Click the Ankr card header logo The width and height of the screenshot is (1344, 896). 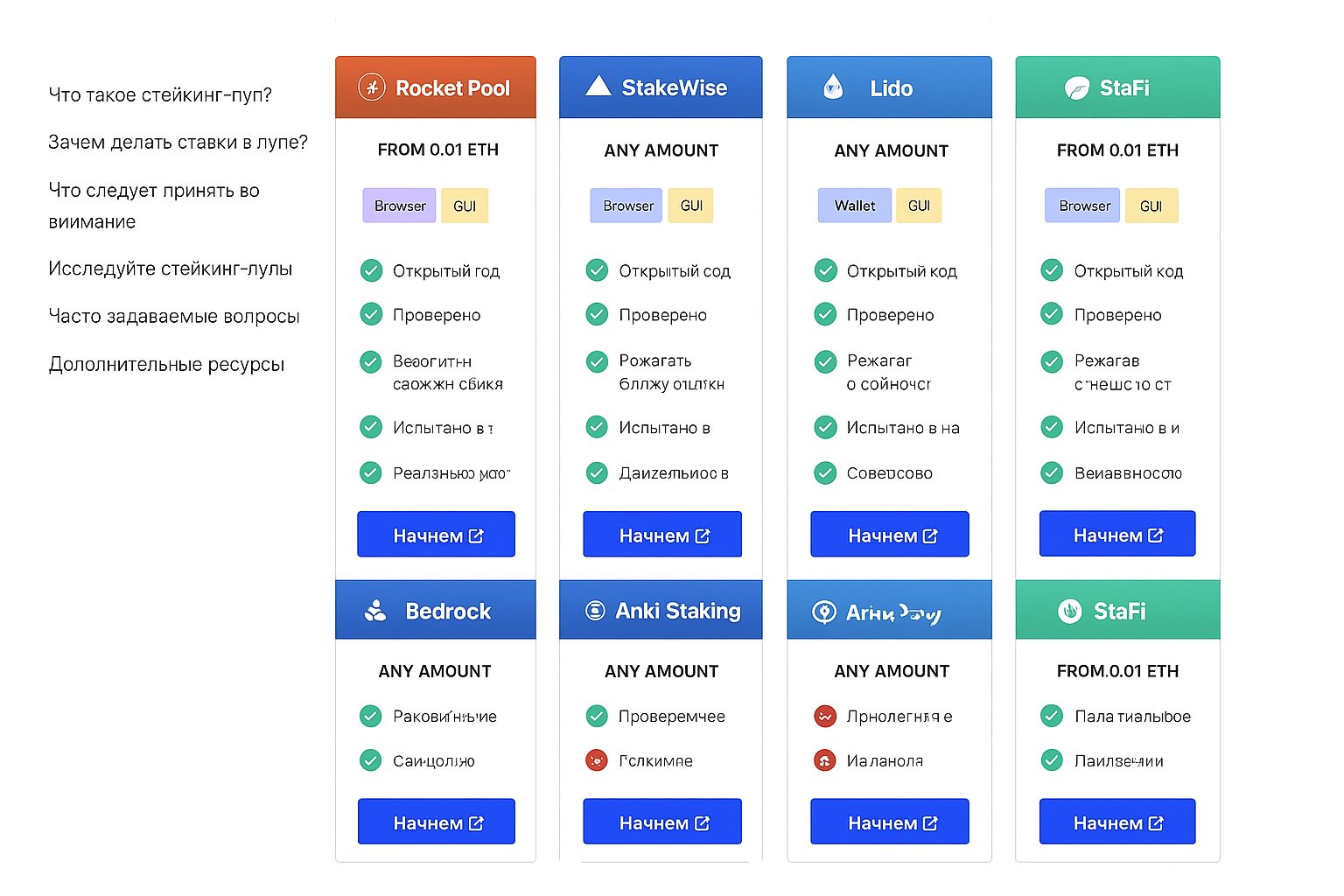(823, 610)
